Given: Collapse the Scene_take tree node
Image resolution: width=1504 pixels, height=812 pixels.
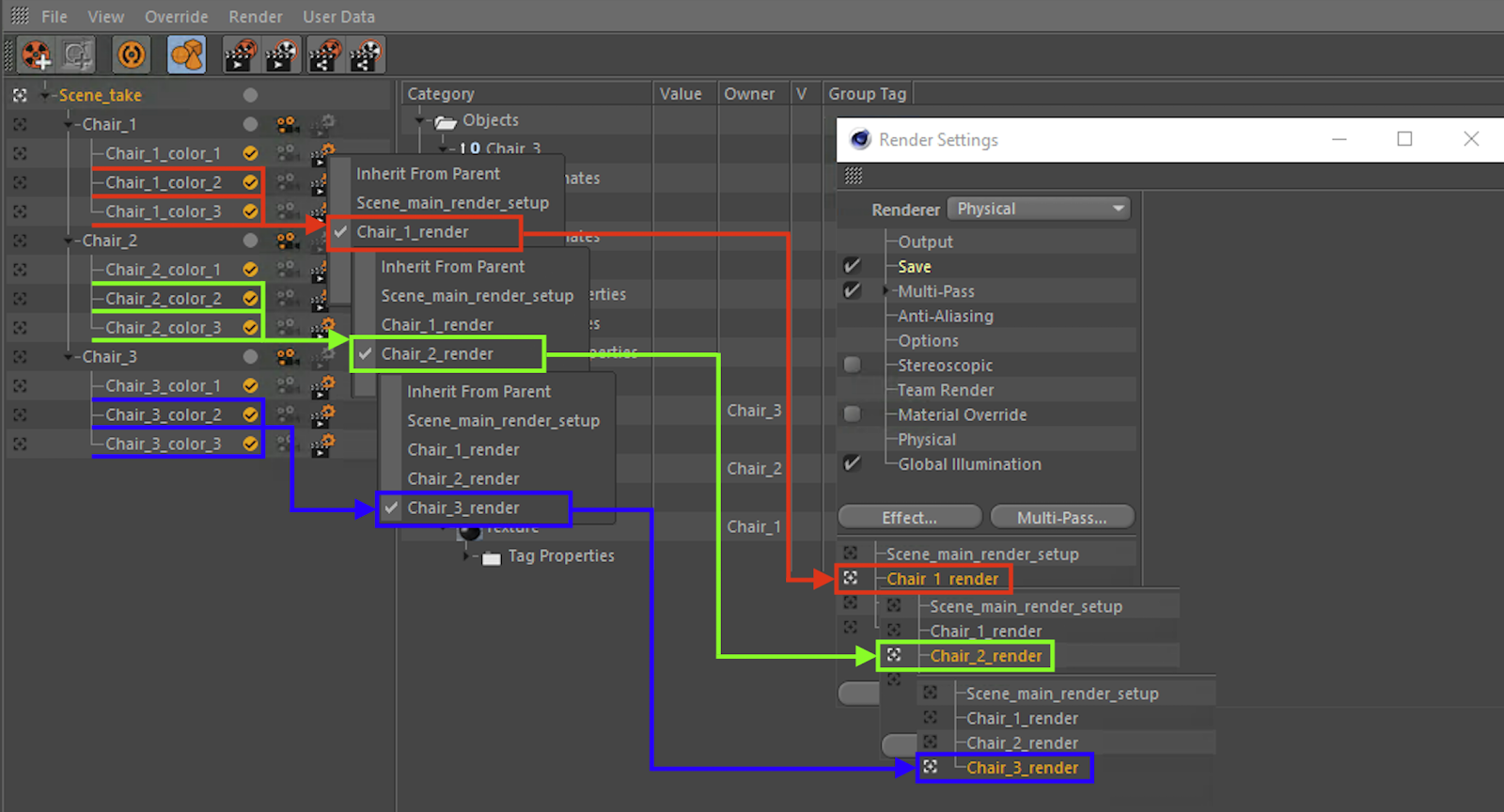Looking at the screenshot, I should tap(43, 95).
